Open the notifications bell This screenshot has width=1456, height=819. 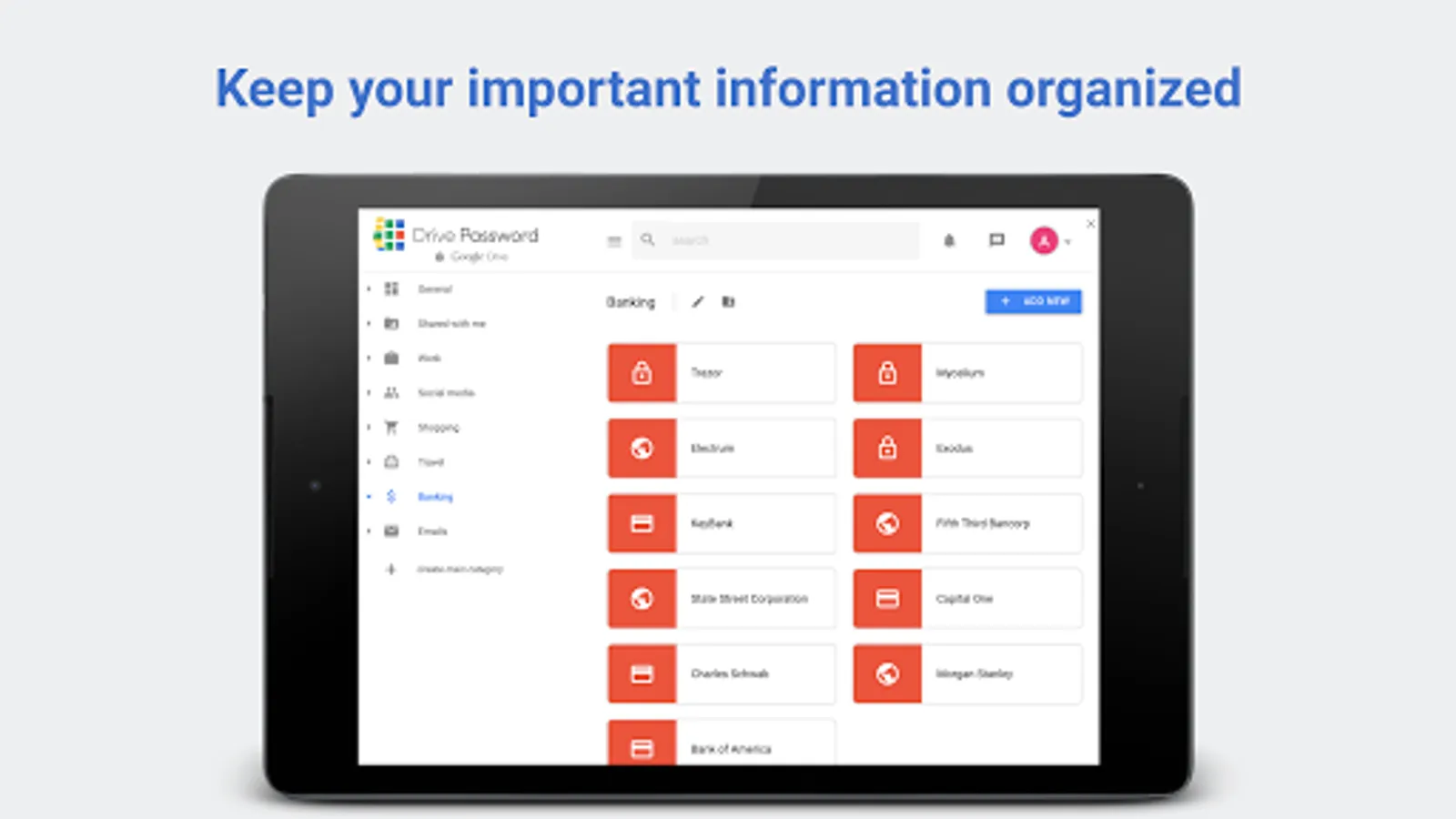(949, 240)
